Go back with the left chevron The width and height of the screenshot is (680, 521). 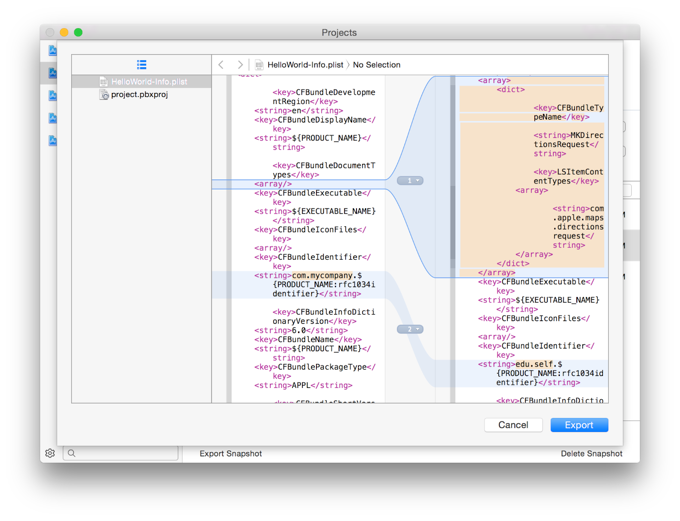point(221,65)
